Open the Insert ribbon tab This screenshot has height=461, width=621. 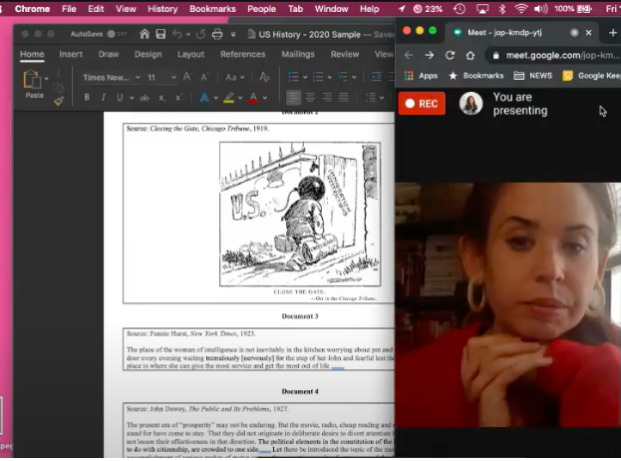[71, 54]
